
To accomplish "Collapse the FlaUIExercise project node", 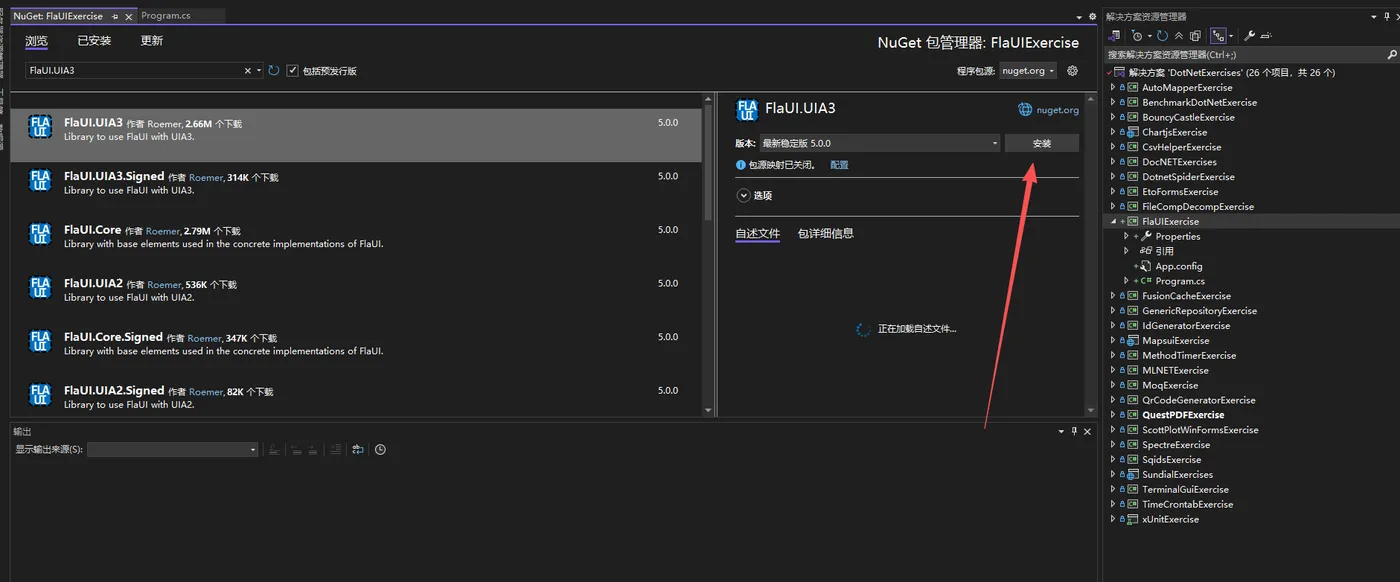I will (1113, 221).
